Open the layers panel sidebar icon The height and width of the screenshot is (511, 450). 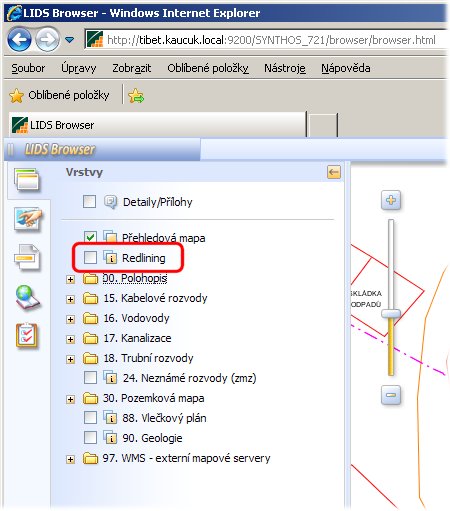point(27,180)
